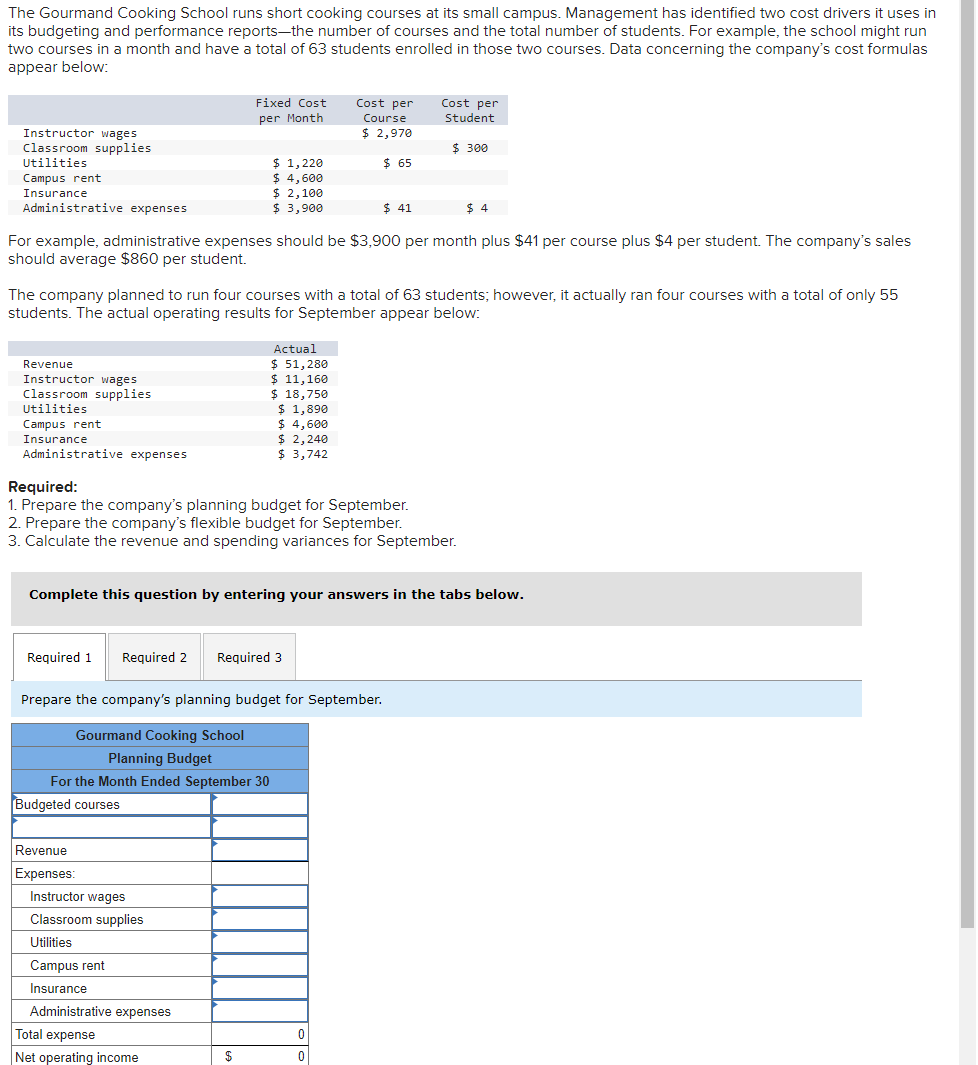Screen dimensions: 978x1065
Task: Click 'Complete this question' instruction text
Action: [276, 594]
